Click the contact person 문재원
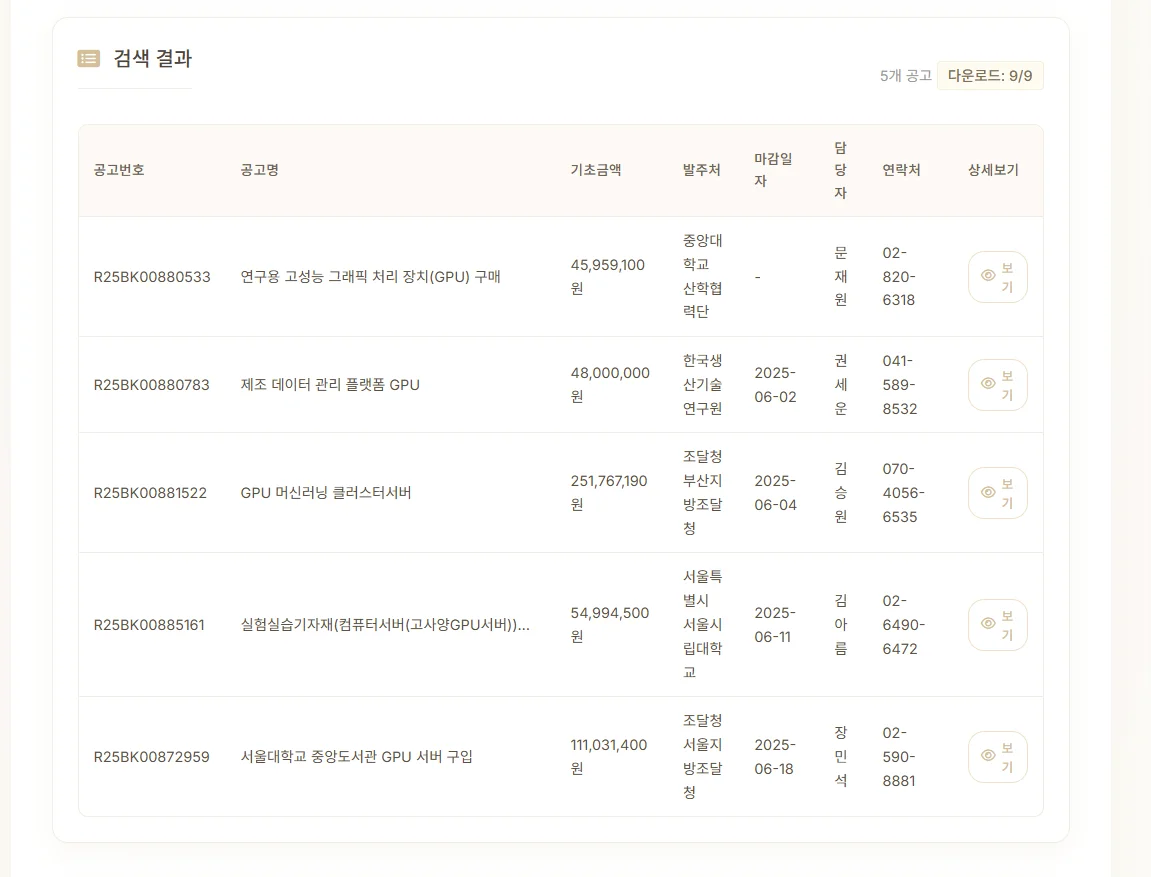Screen dimensions: 1151x877 click(840, 277)
